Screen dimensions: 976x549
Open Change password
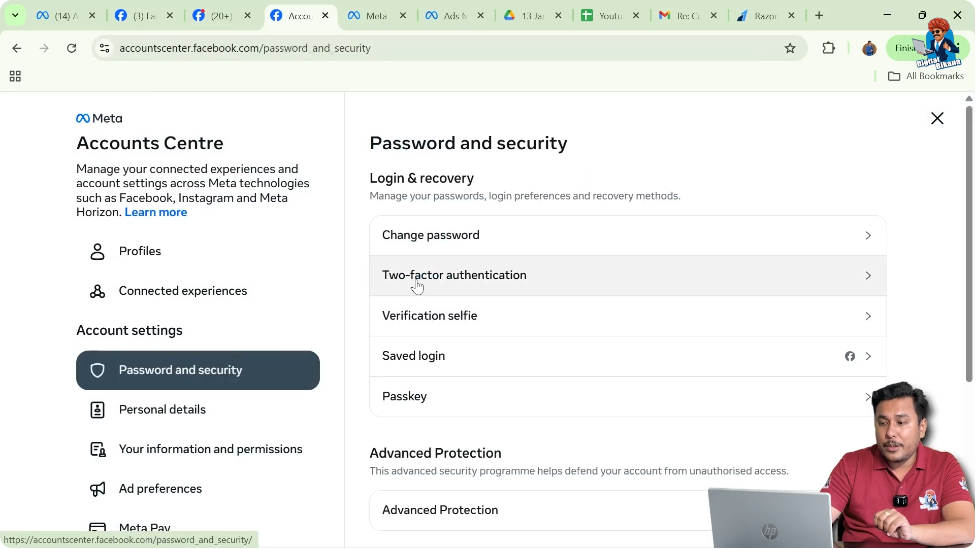[627, 235]
